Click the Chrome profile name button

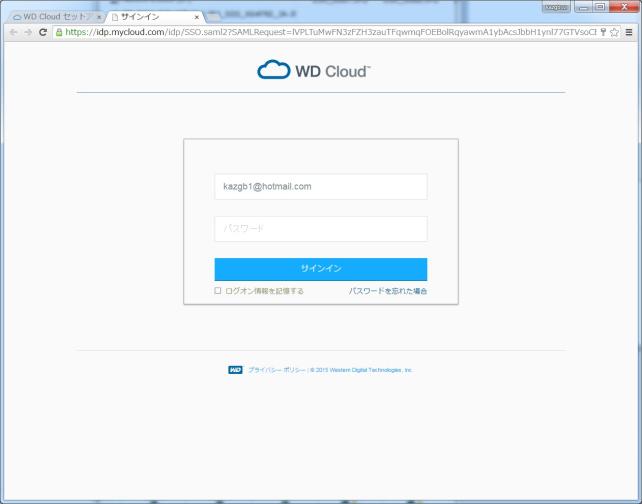[x=556, y=7]
